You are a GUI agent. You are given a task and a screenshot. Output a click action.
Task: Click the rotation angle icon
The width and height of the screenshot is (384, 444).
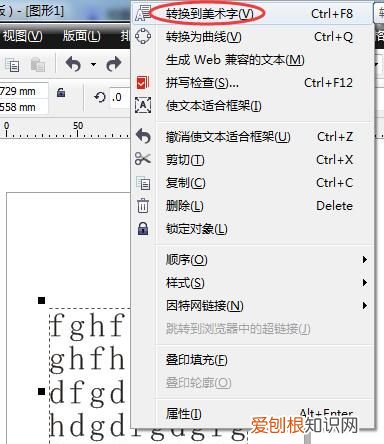pyautogui.click(x=100, y=97)
